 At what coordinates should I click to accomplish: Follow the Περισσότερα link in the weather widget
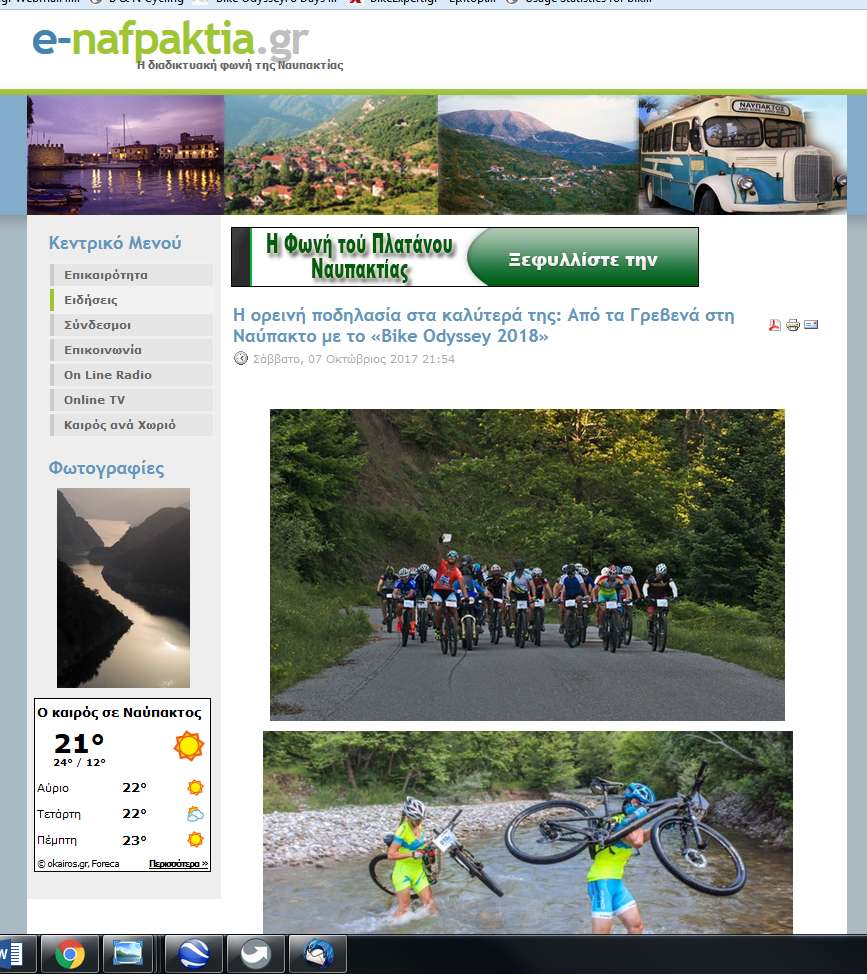(x=178, y=864)
